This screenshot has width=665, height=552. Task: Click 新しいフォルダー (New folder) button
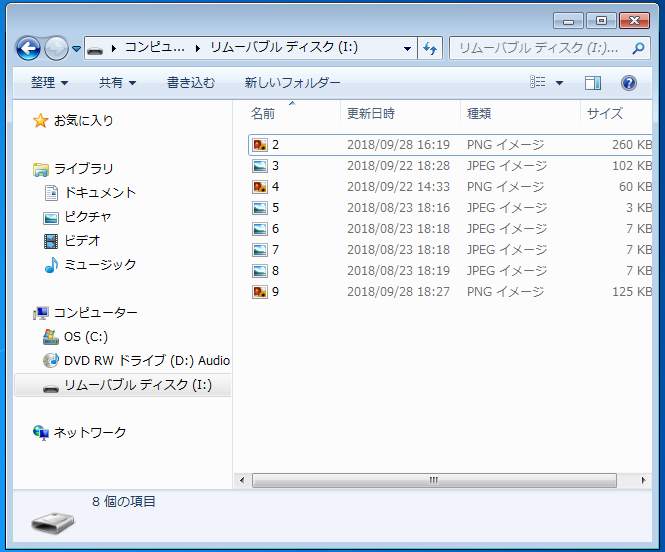pyautogui.click(x=292, y=83)
